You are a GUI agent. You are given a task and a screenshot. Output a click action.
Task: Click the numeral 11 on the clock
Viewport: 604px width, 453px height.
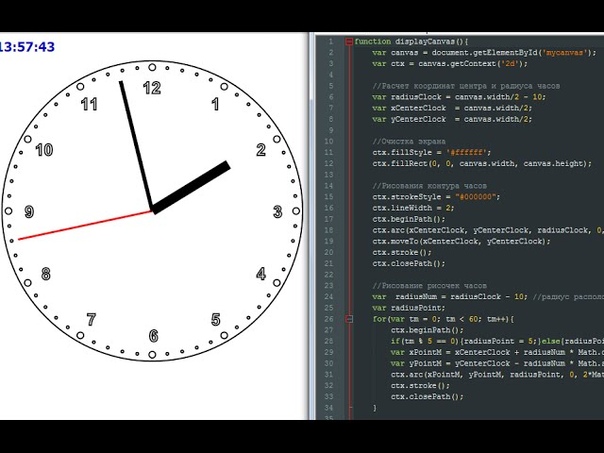90,104
